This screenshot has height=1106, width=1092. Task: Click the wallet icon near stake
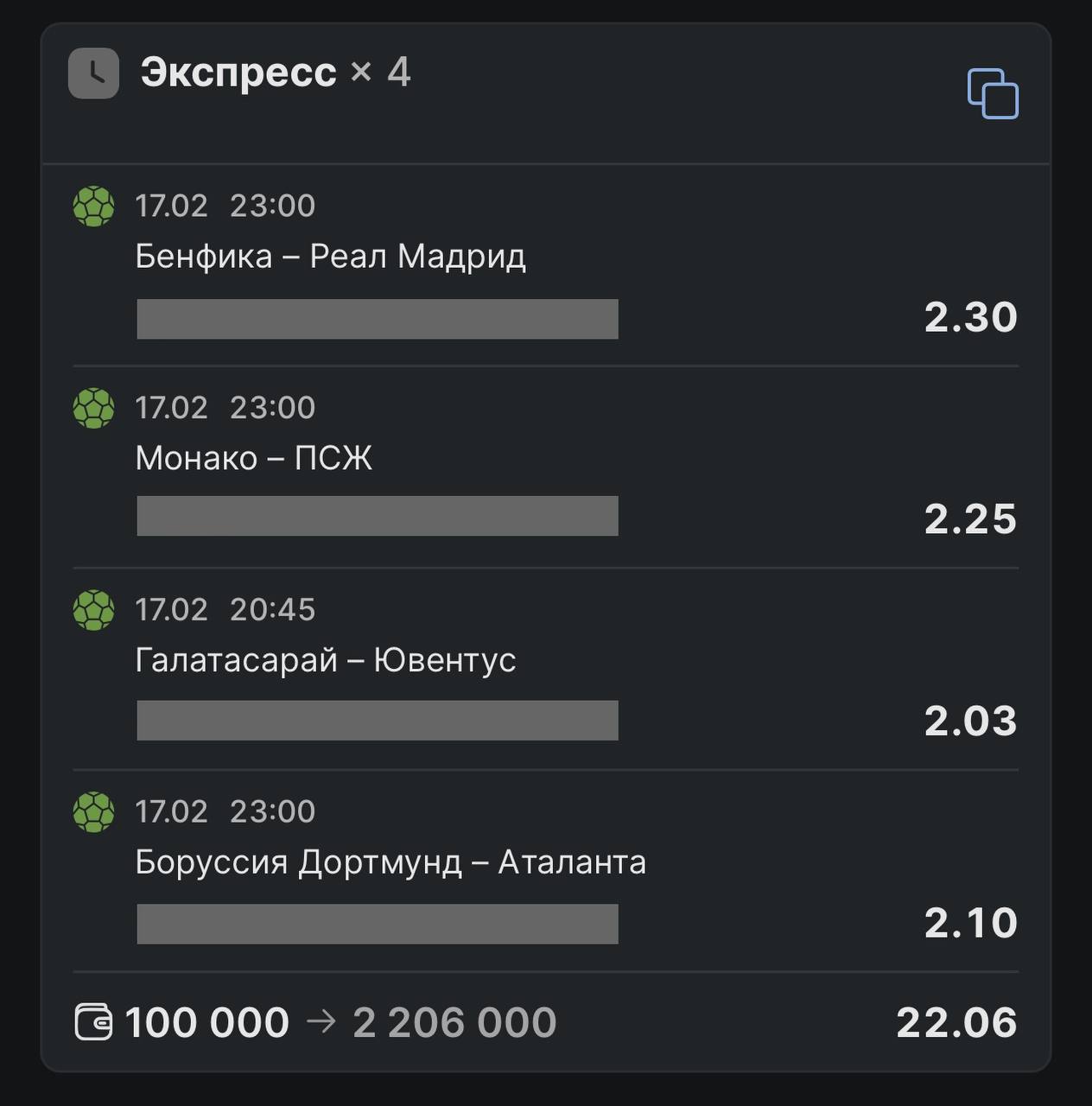(93, 1022)
